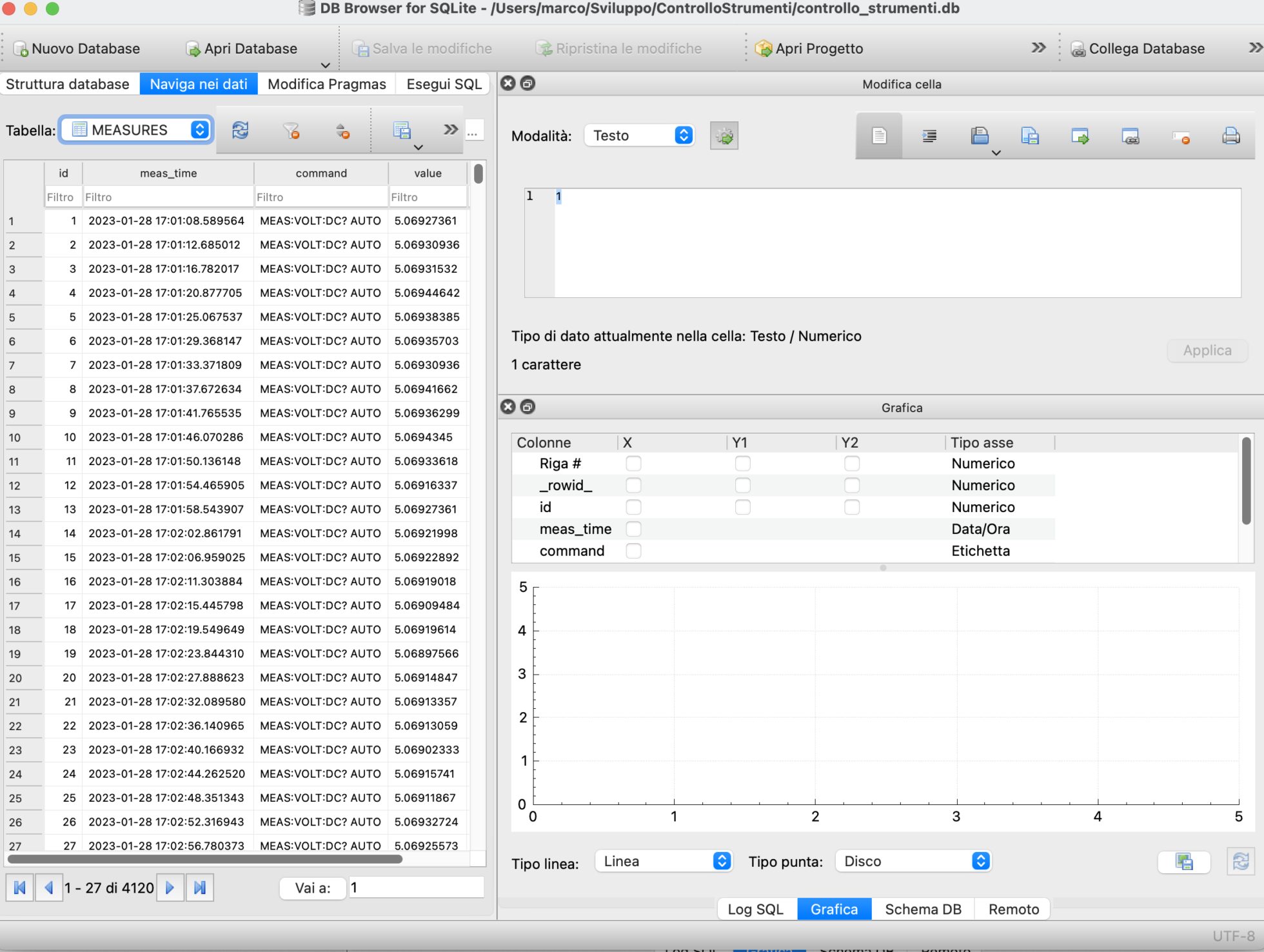
Task: Expand the table toolbar overflow chevrons
Action: (451, 130)
